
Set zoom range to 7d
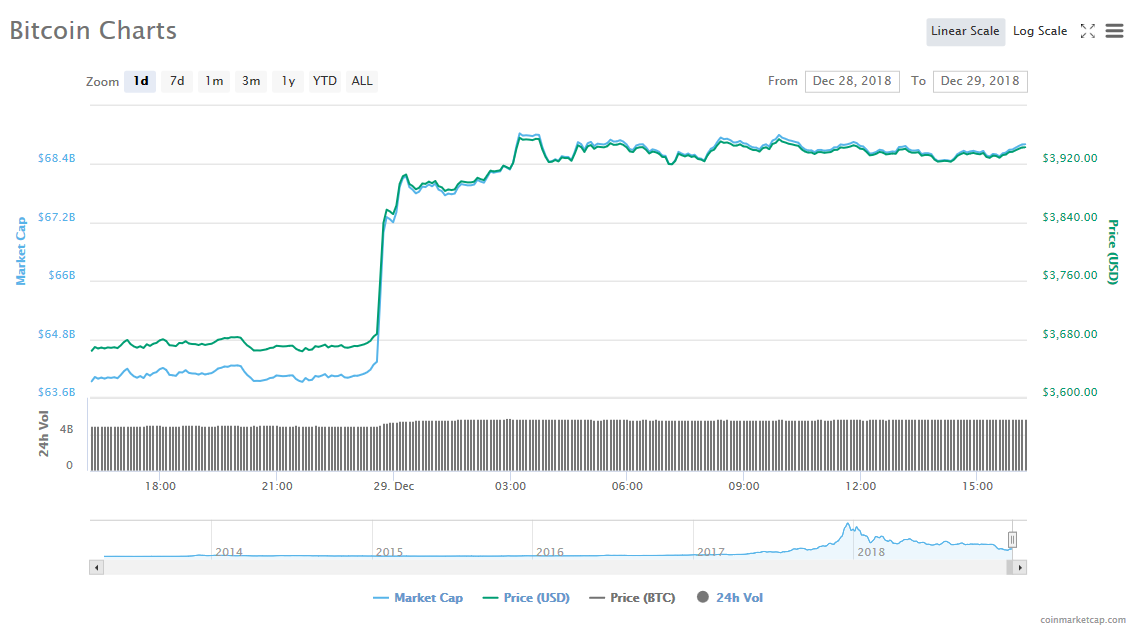pyautogui.click(x=177, y=81)
